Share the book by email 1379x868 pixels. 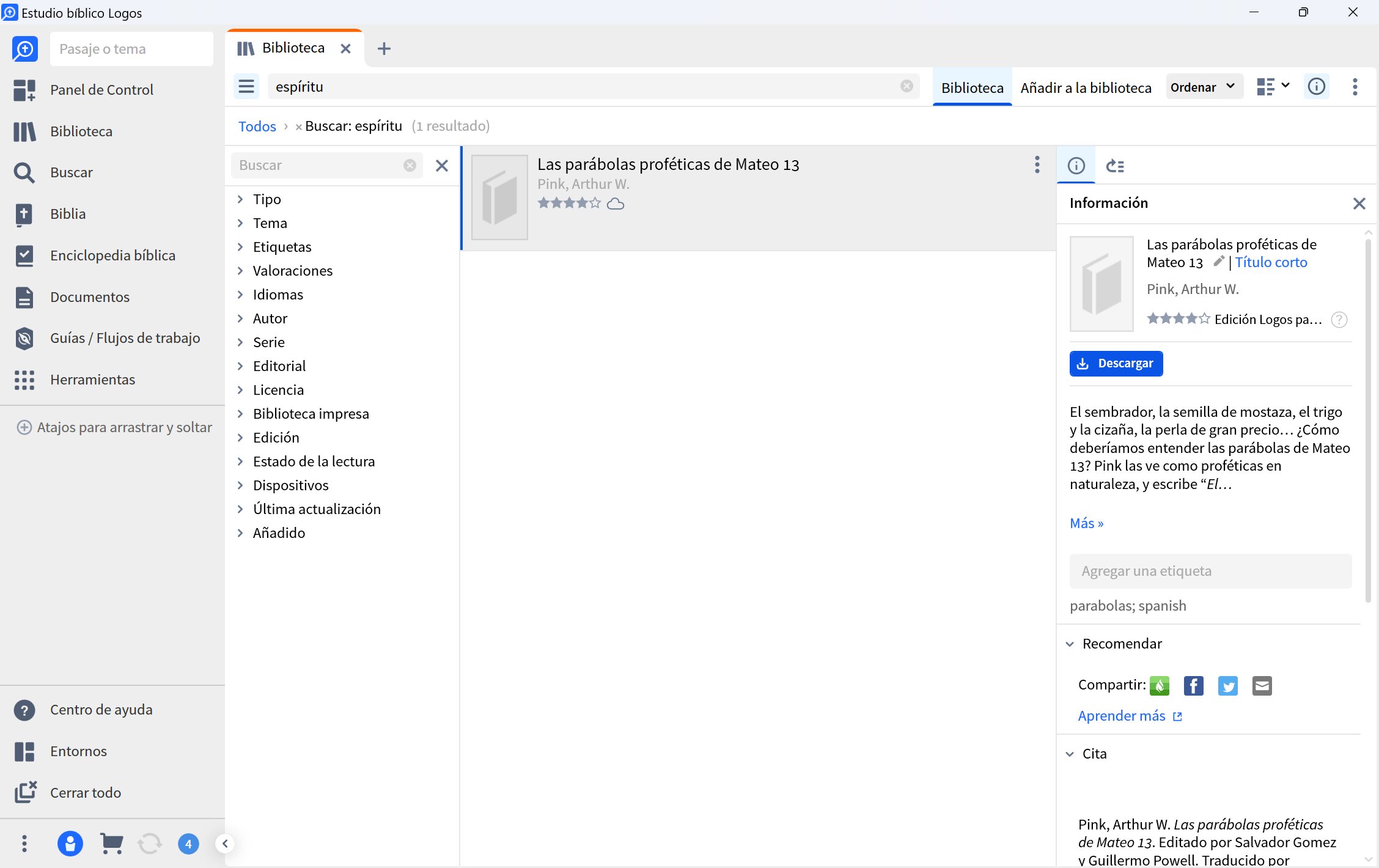[1262, 686]
